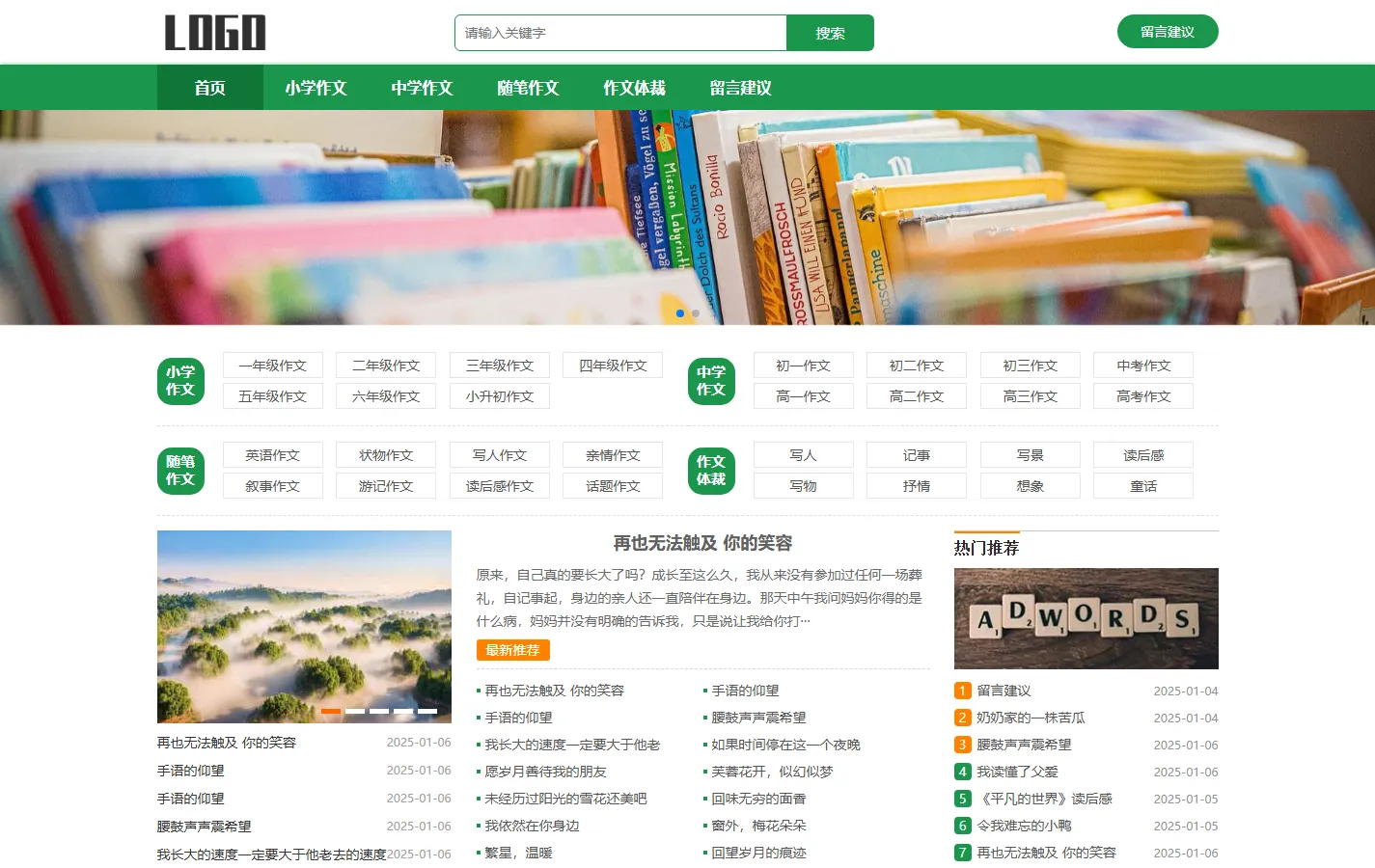Open the 小学作文 green category badge

pyautogui.click(x=180, y=381)
